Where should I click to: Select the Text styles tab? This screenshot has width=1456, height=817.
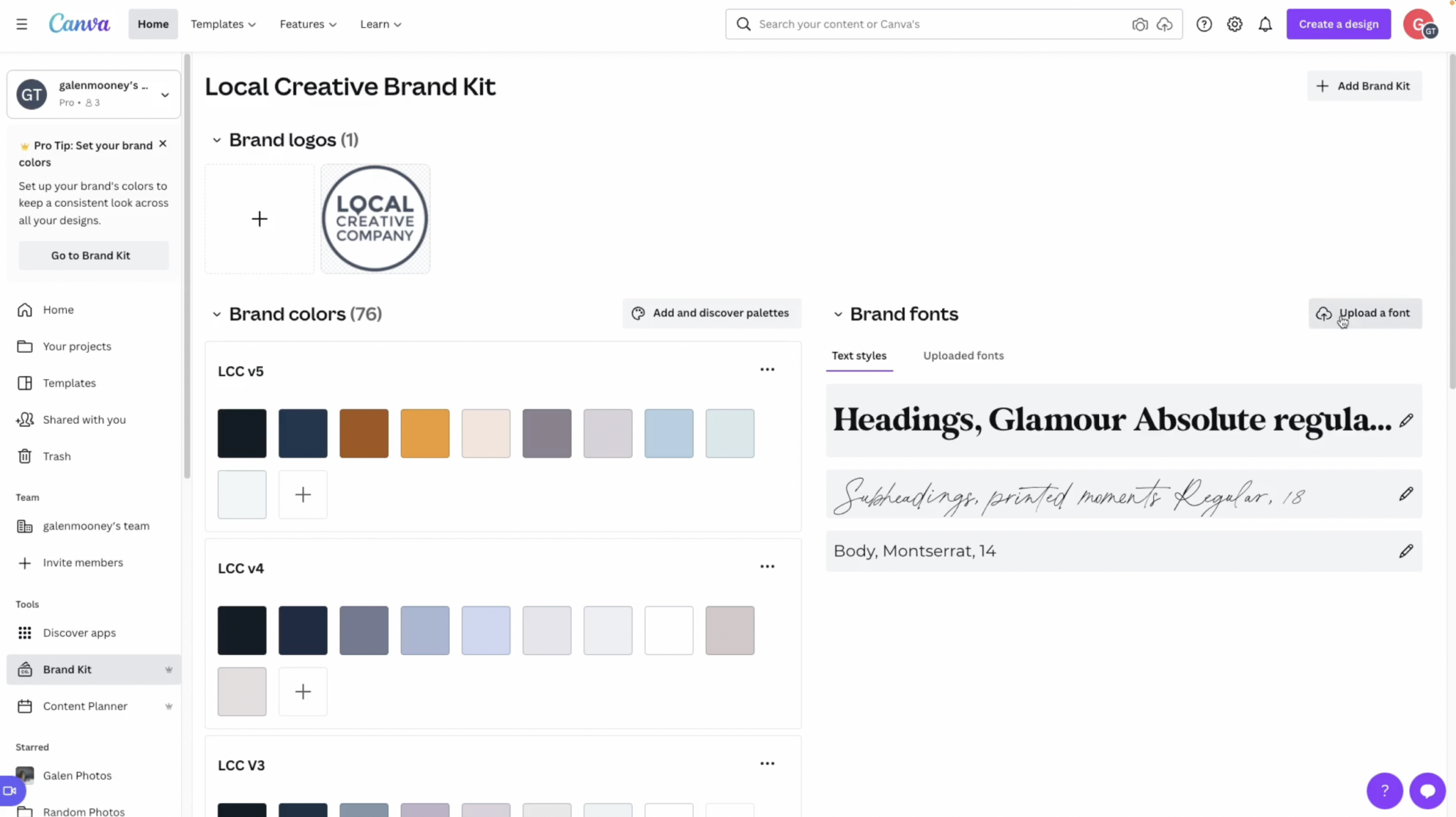(x=858, y=355)
